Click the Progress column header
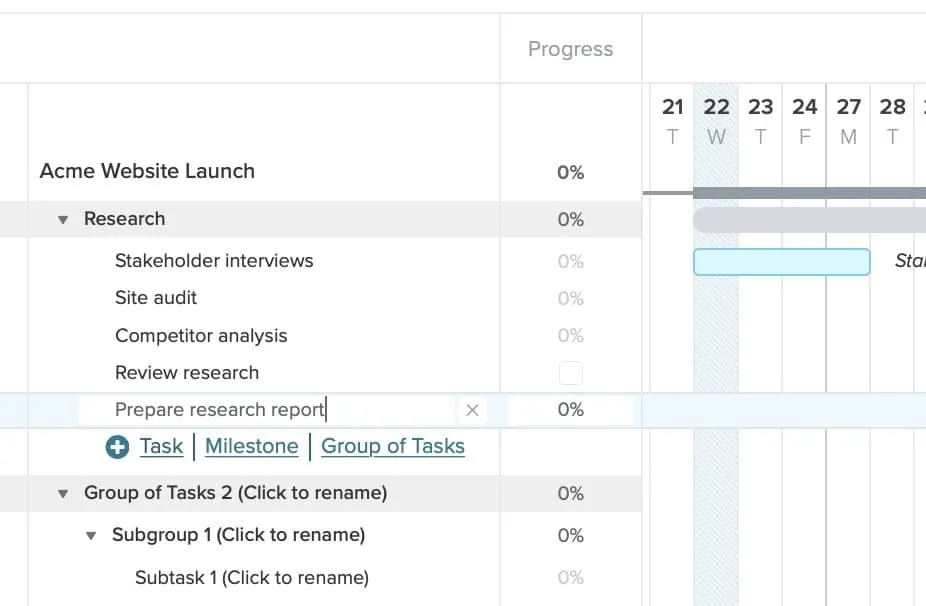 pos(570,49)
